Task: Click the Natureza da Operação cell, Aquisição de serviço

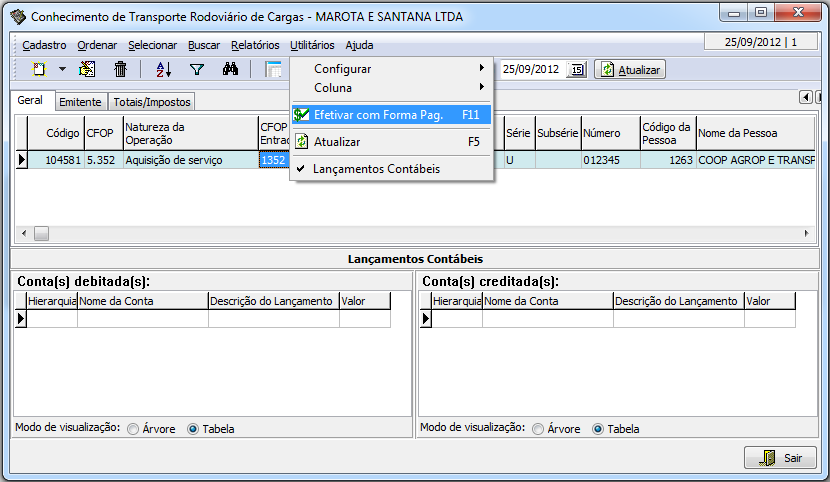Action: point(189,160)
